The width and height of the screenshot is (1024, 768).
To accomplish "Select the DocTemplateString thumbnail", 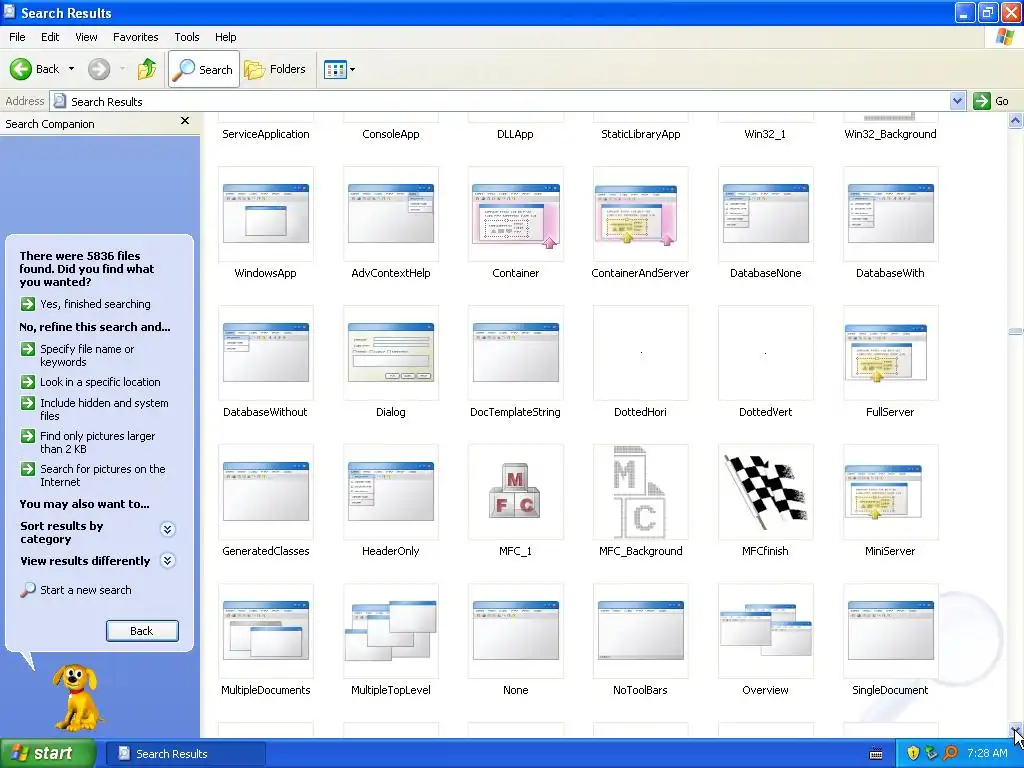I will [x=515, y=353].
